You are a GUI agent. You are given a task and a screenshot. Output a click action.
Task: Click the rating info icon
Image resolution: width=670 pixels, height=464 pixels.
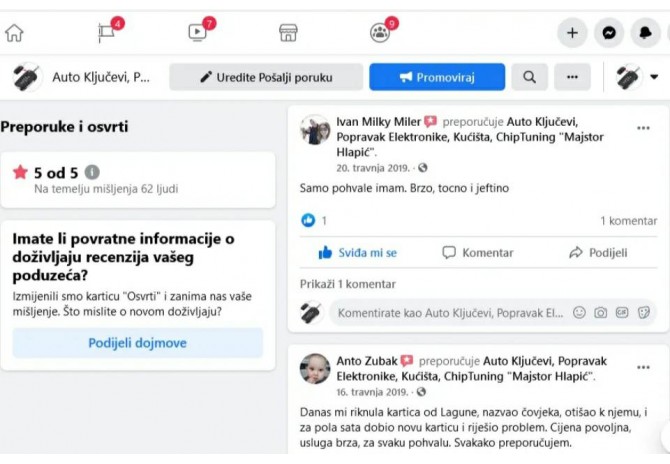[x=92, y=173]
